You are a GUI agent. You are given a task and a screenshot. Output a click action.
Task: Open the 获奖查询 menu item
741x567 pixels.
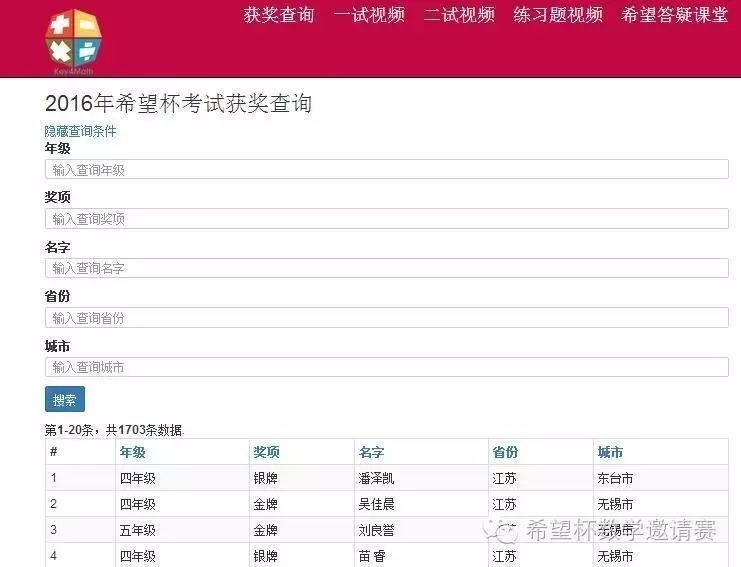279,15
